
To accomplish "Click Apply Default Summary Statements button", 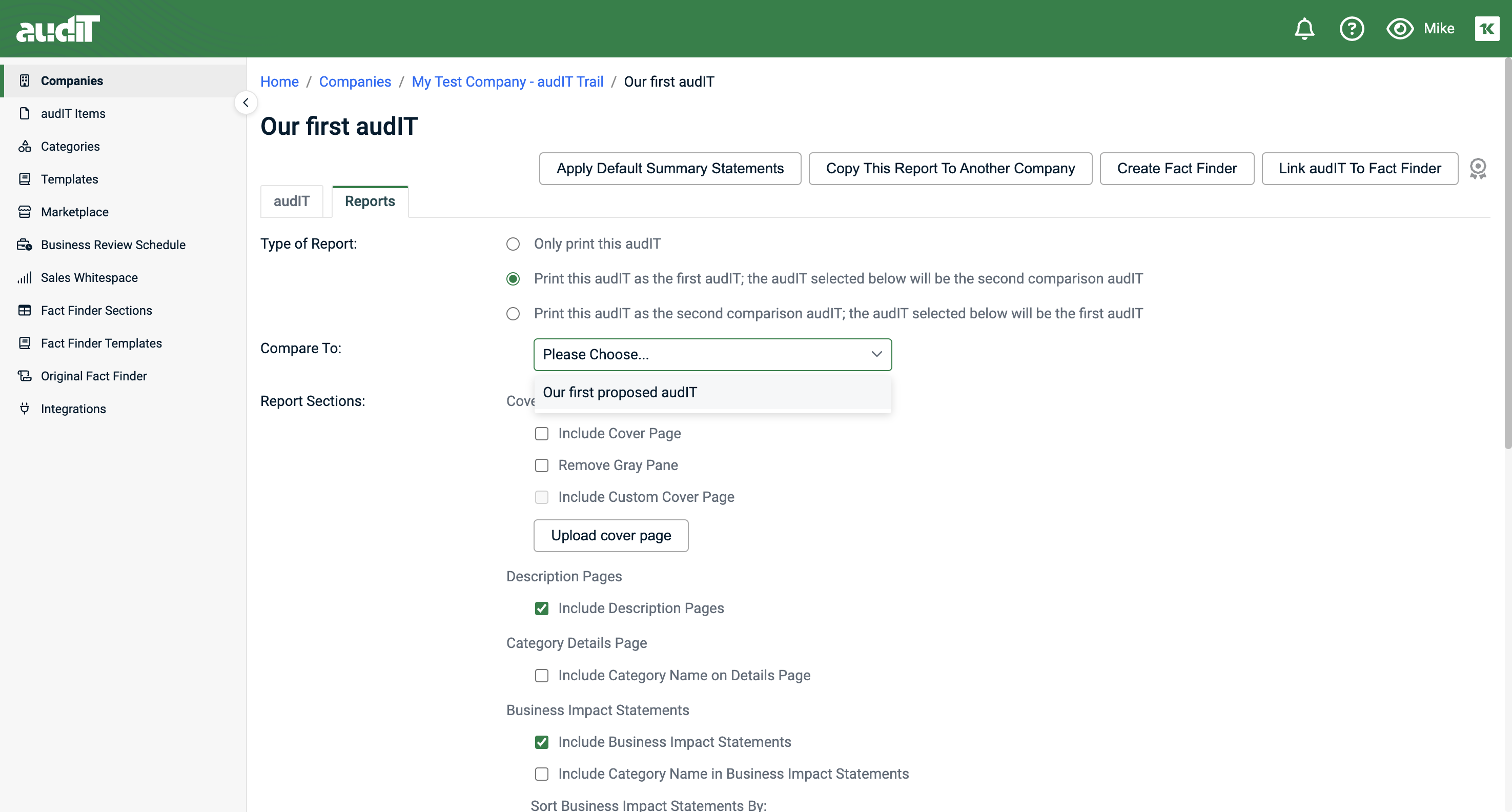I will click(670, 169).
